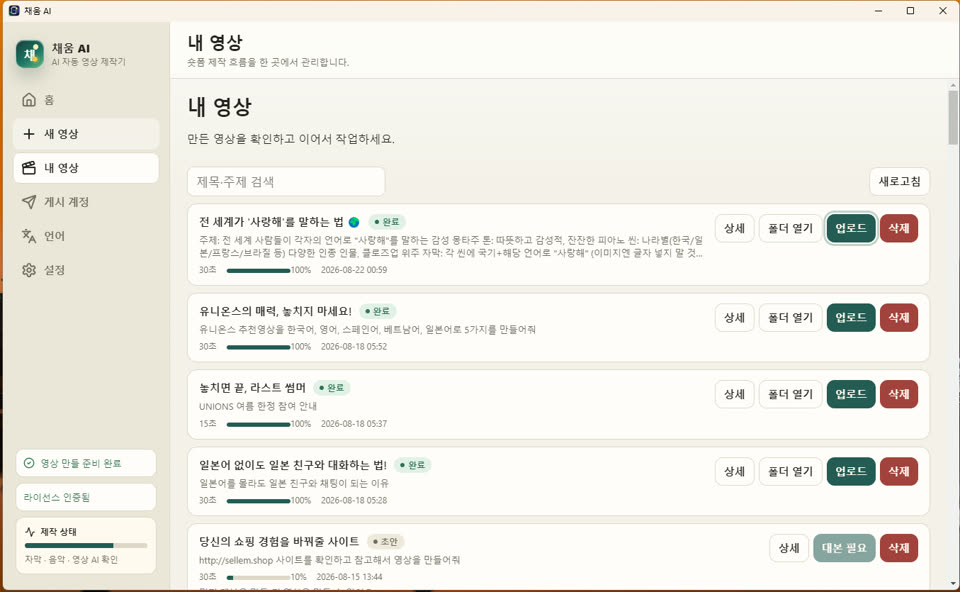Go to 게시 계정 menu item
The width and height of the screenshot is (960, 592).
tap(86, 202)
